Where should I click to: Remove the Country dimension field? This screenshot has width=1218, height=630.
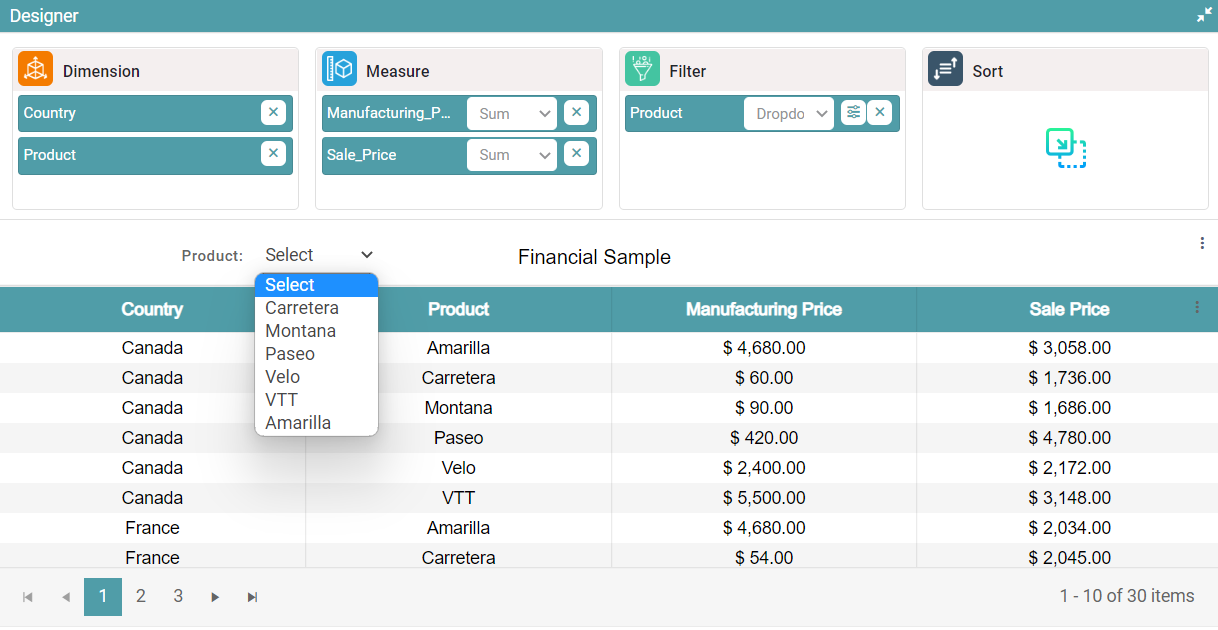(273, 113)
